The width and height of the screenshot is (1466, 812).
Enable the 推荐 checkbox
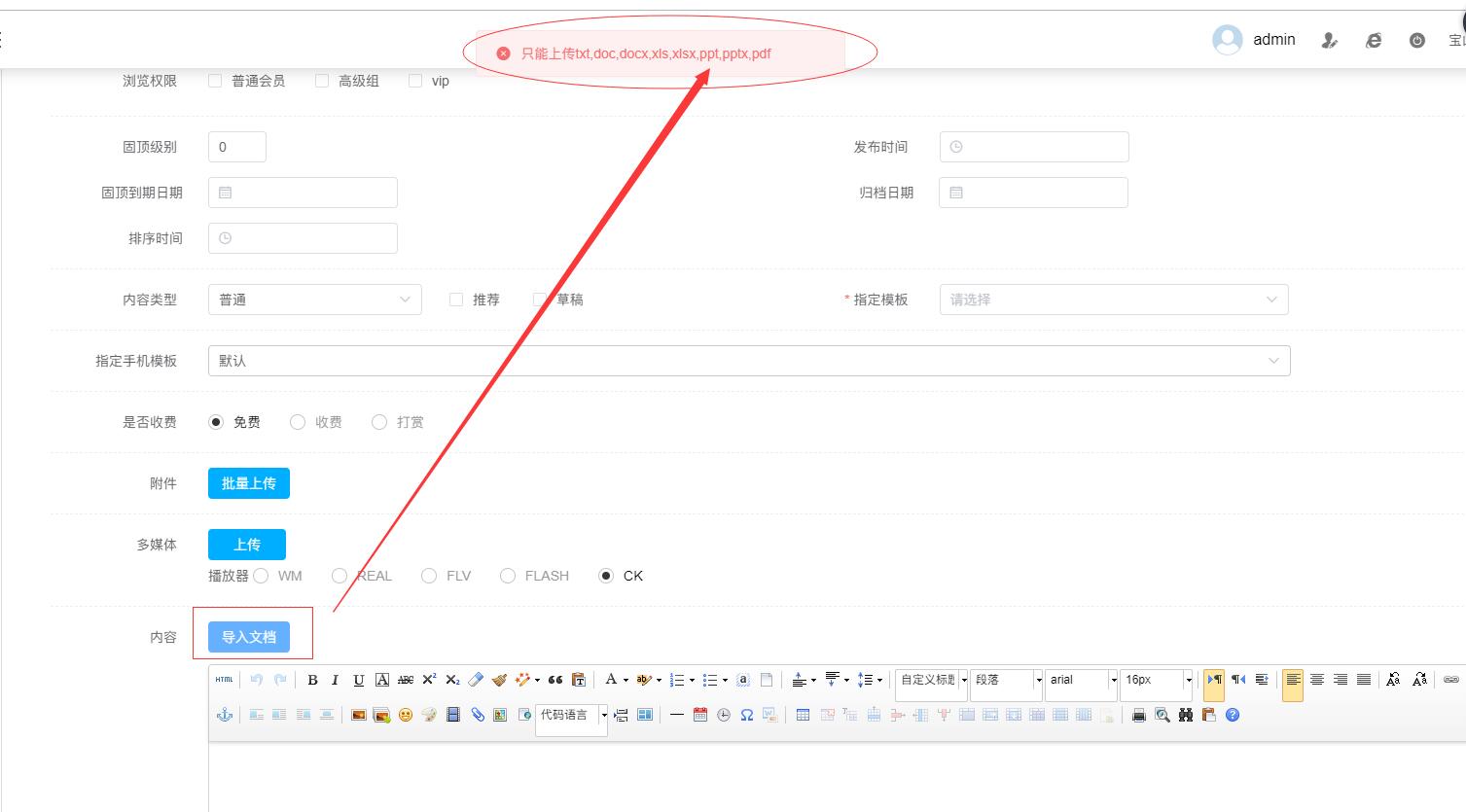456,300
